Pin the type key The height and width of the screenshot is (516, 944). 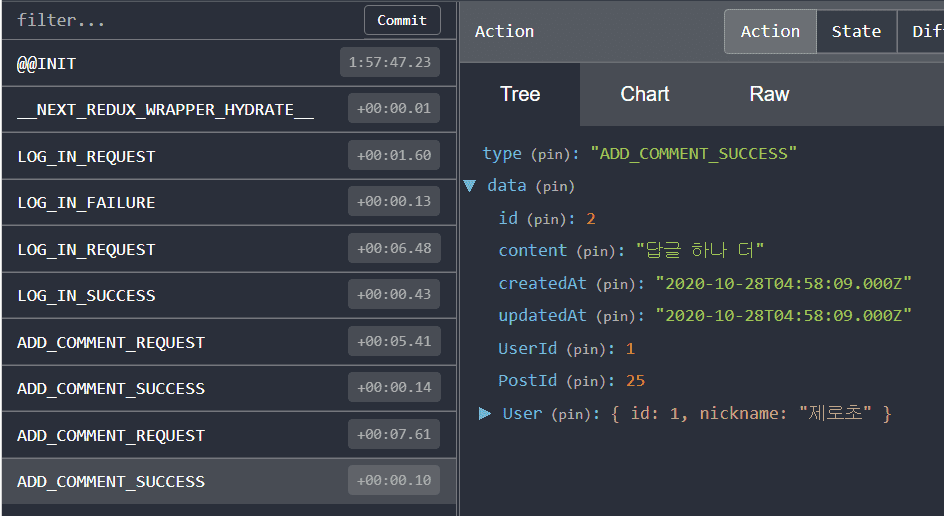(x=550, y=154)
